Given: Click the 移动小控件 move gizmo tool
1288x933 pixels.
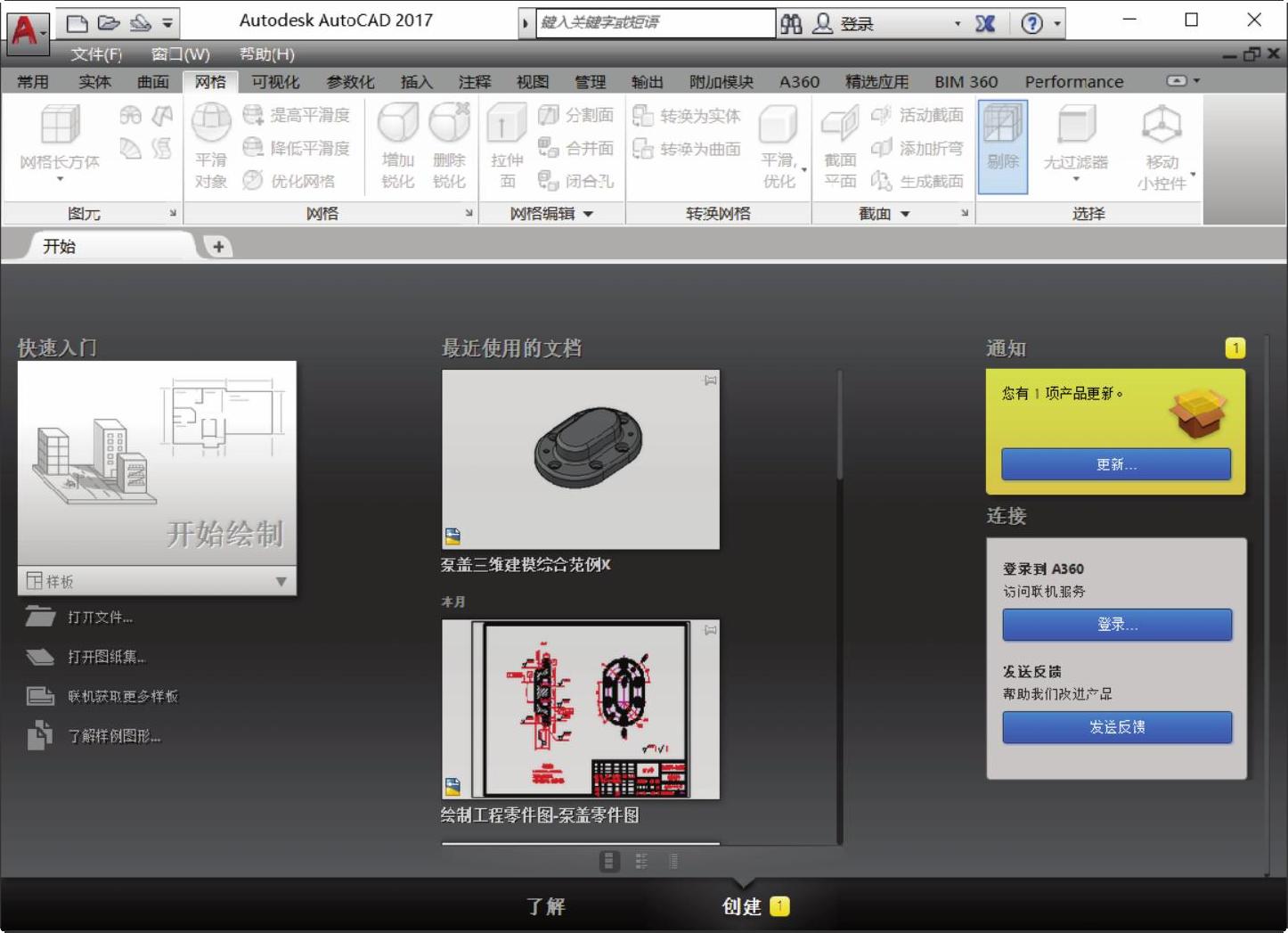Looking at the screenshot, I should (1162, 146).
